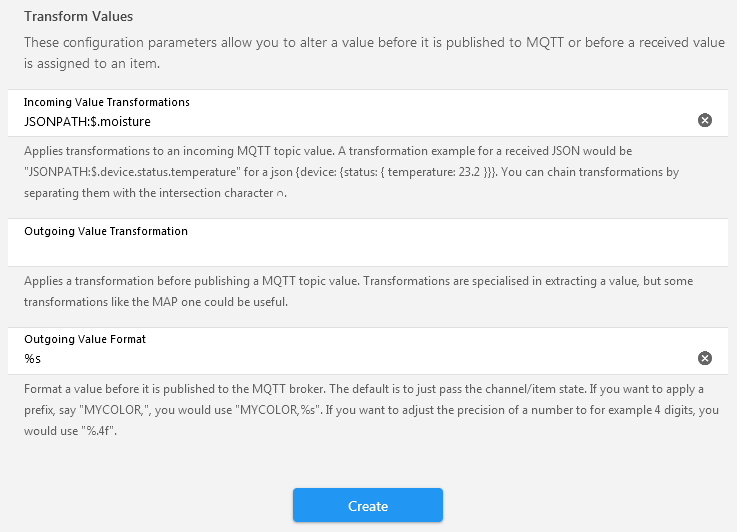The height and width of the screenshot is (532, 737).
Task: Clear the Outgoing Value Format field
Action: pos(705,358)
